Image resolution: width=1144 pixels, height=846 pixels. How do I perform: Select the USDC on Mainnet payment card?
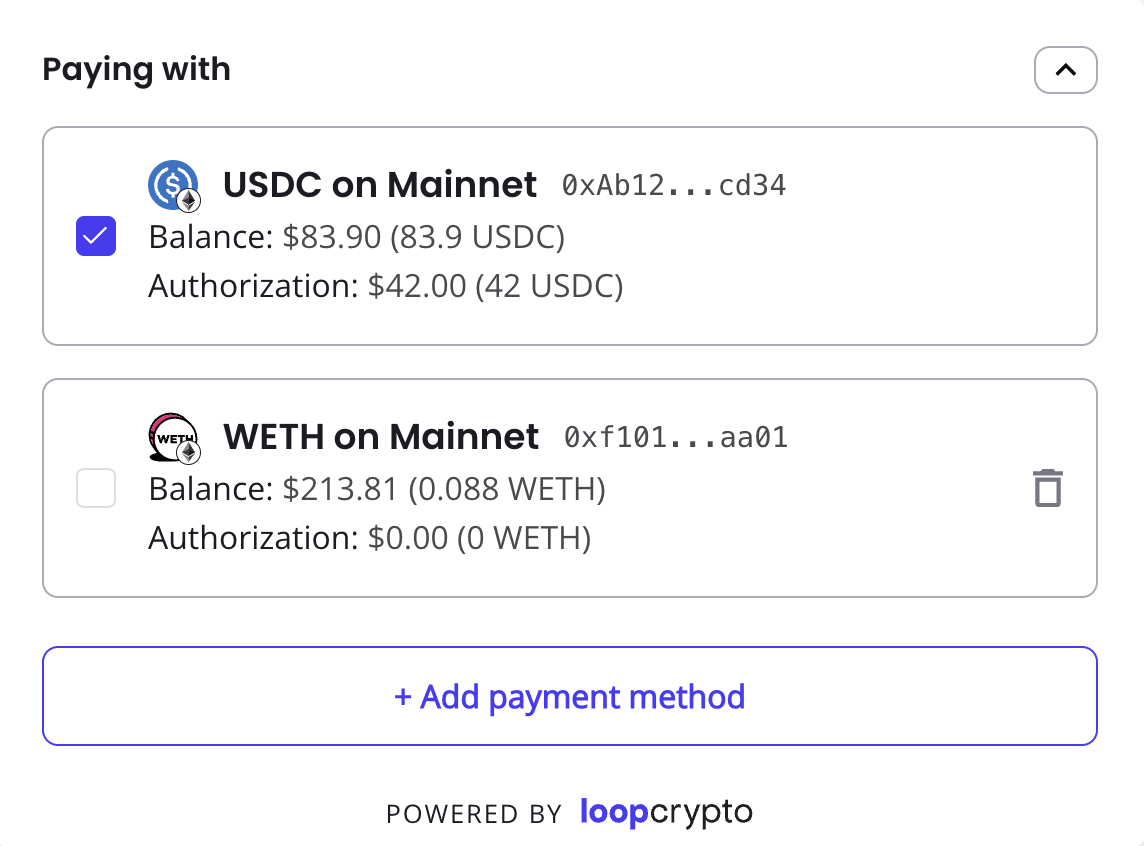pos(570,236)
